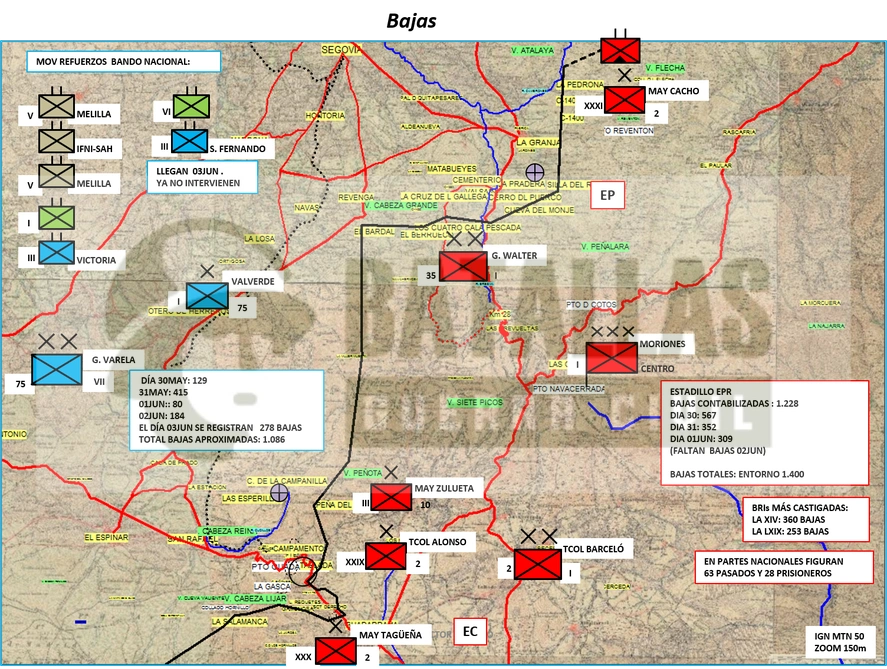
Task: Click the MOV REFUERZOS BANDO NACIONAL header box
Action: 123,62
